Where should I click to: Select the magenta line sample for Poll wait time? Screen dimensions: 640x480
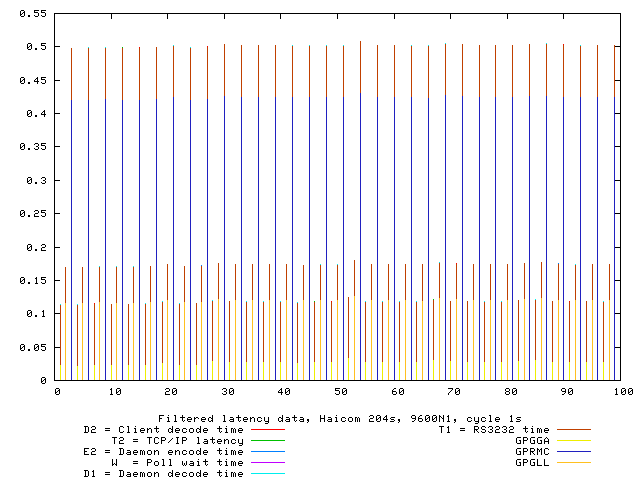(268, 462)
